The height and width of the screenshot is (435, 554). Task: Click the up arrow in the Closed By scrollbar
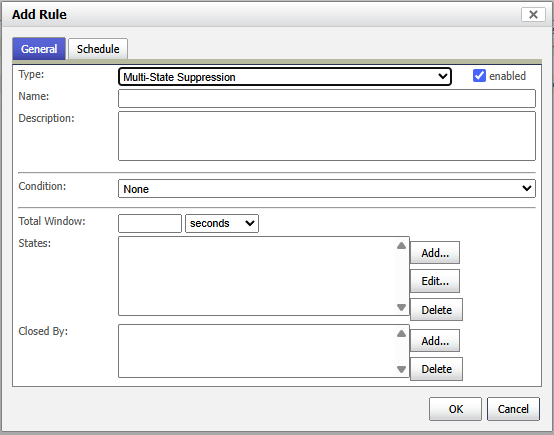(x=401, y=334)
